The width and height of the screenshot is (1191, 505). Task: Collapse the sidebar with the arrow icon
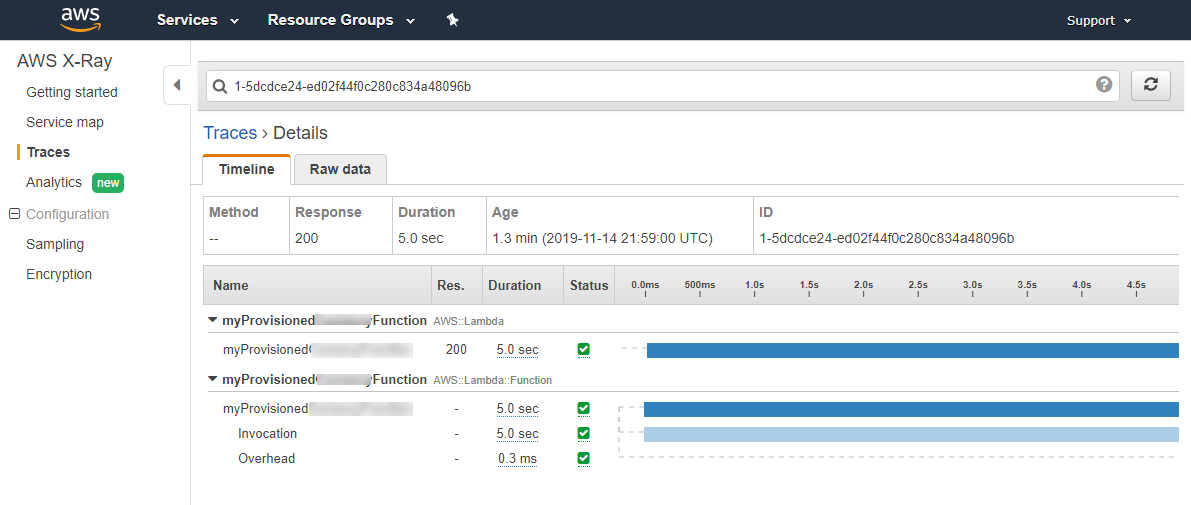pos(177,85)
